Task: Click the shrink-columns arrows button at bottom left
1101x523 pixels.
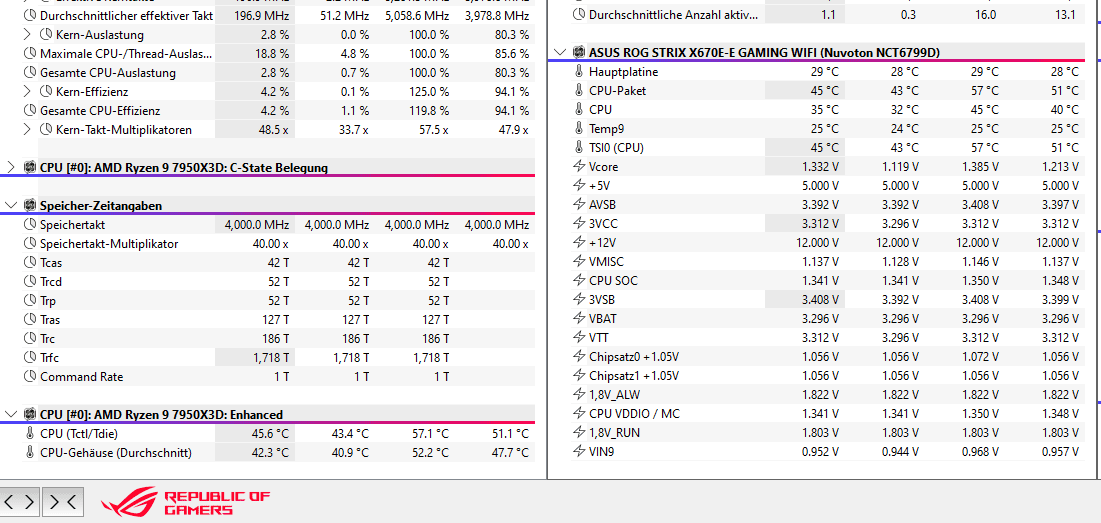Action: click(x=63, y=501)
